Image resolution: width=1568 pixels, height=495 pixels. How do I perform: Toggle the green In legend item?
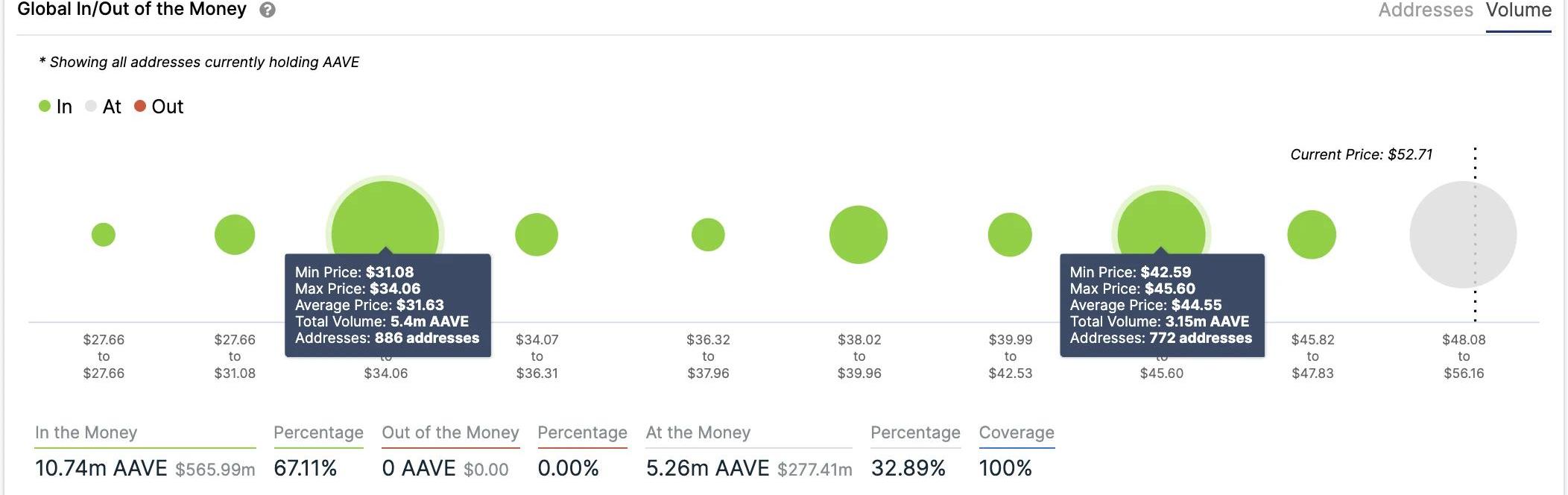coord(56,107)
